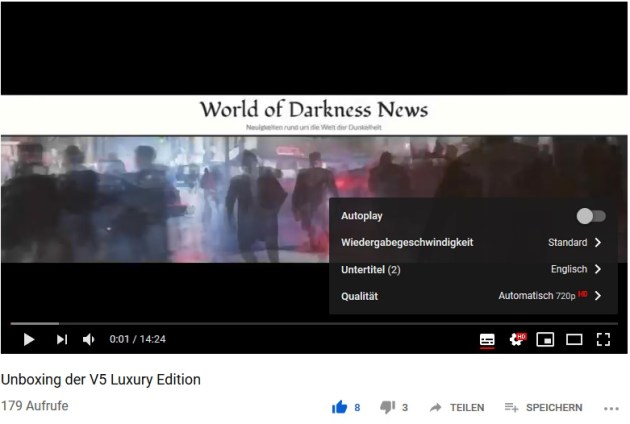Seek on the video progress bar

[x=314, y=323]
